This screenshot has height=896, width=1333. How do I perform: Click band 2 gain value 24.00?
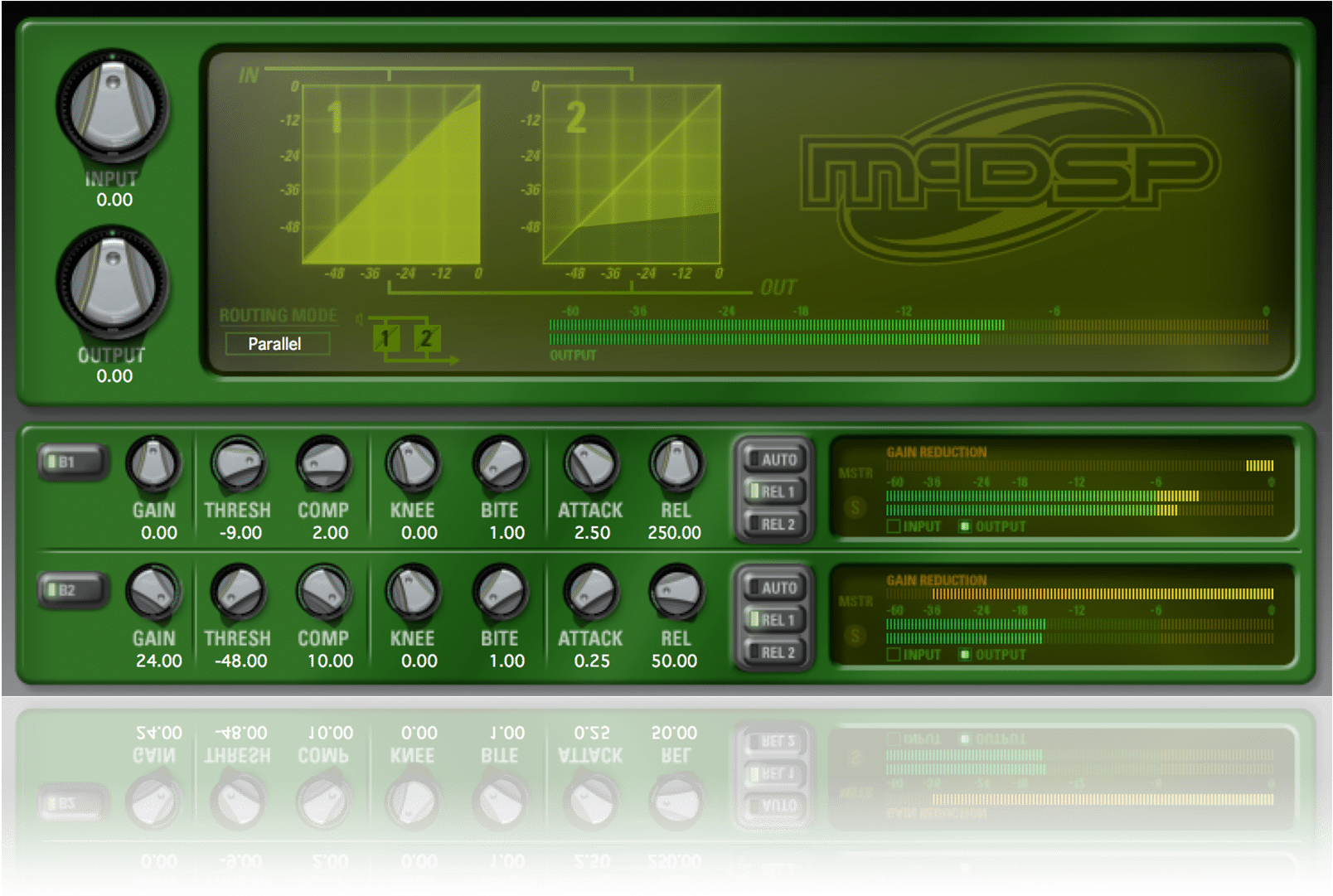pos(158,661)
